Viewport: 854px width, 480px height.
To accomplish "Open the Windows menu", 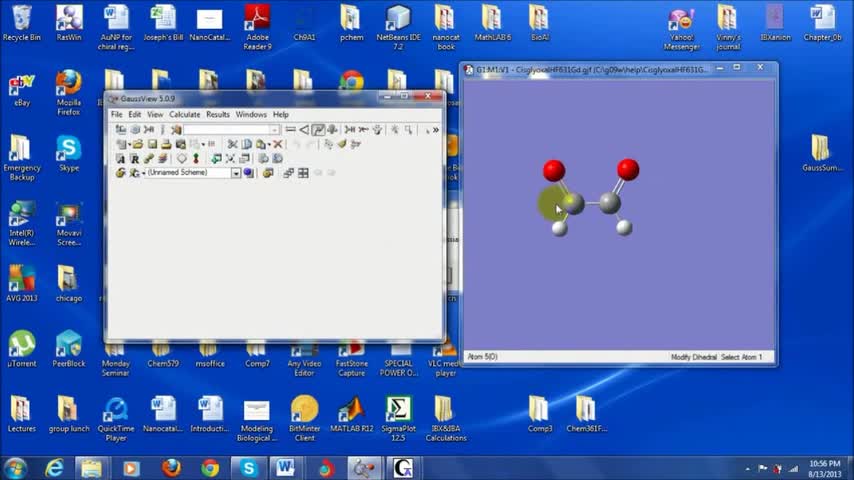I will [x=251, y=114].
